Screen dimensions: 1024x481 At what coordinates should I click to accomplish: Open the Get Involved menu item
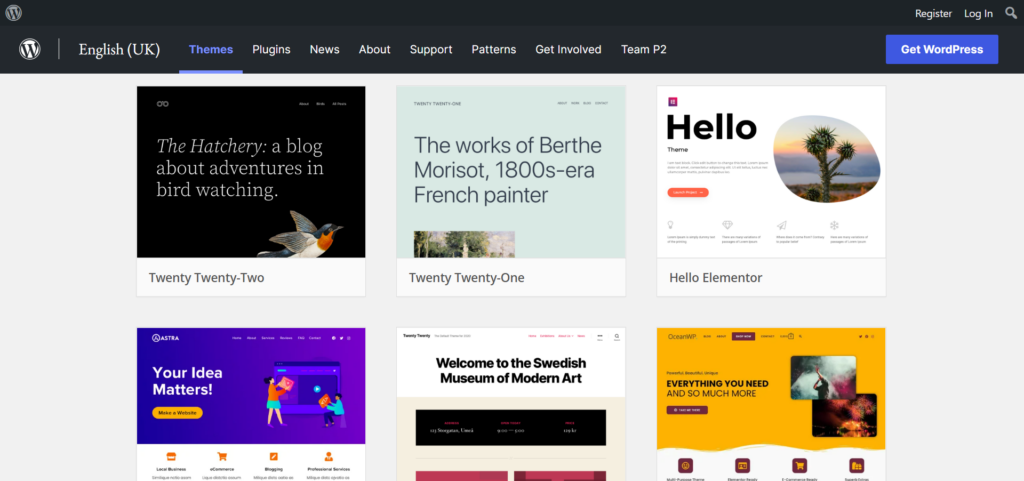pyautogui.click(x=568, y=50)
